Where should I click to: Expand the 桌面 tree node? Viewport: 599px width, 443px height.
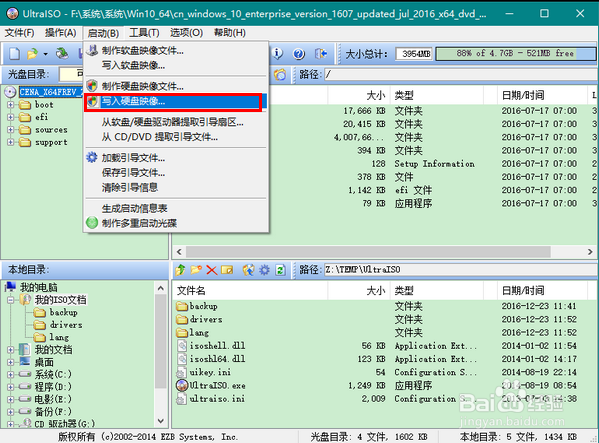click(11, 362)
